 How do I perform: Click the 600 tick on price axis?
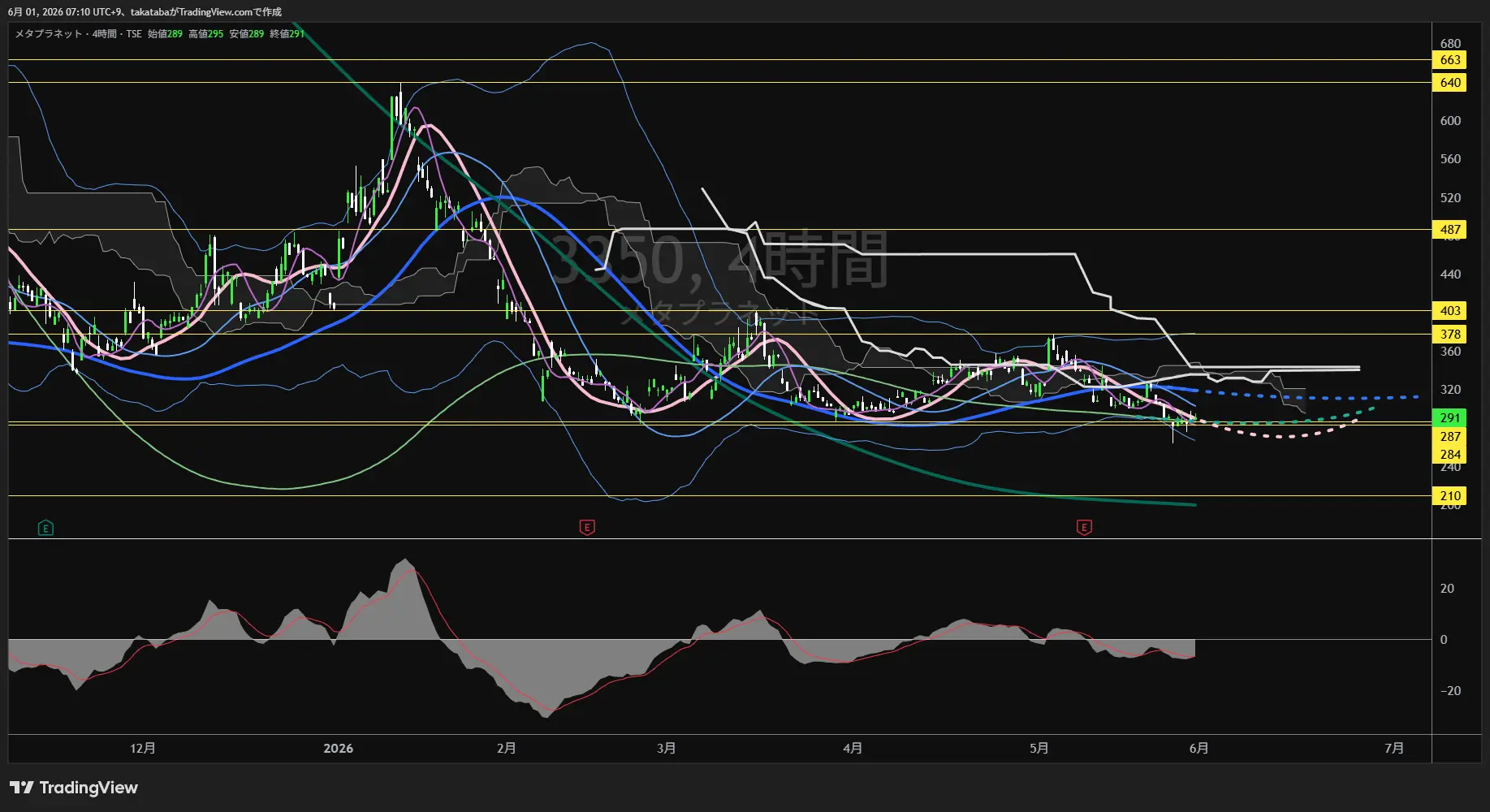pyautogui.click(x=1450, y=121)
